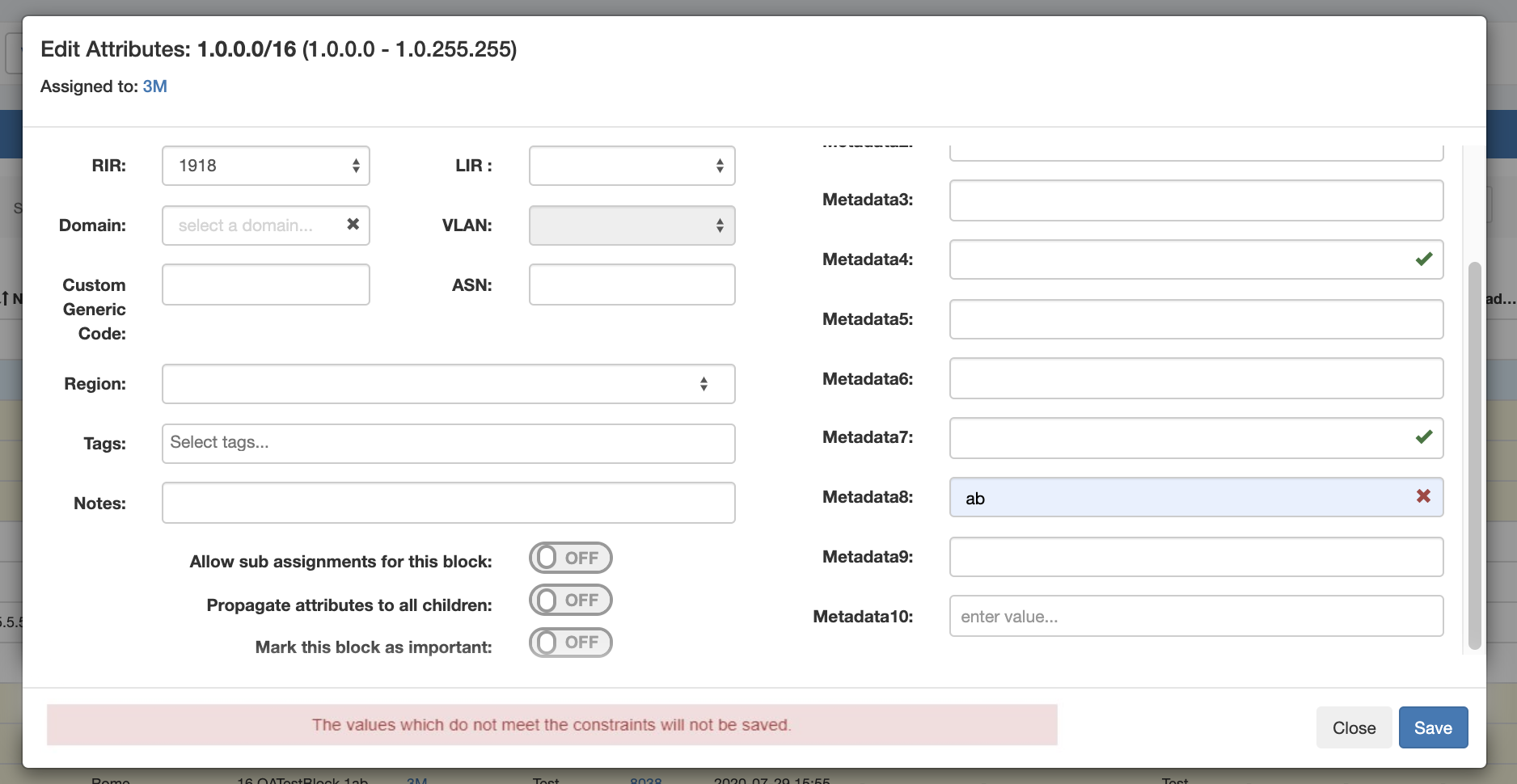
Task: Open the VLAN dropdown
Action: (632, 226)
